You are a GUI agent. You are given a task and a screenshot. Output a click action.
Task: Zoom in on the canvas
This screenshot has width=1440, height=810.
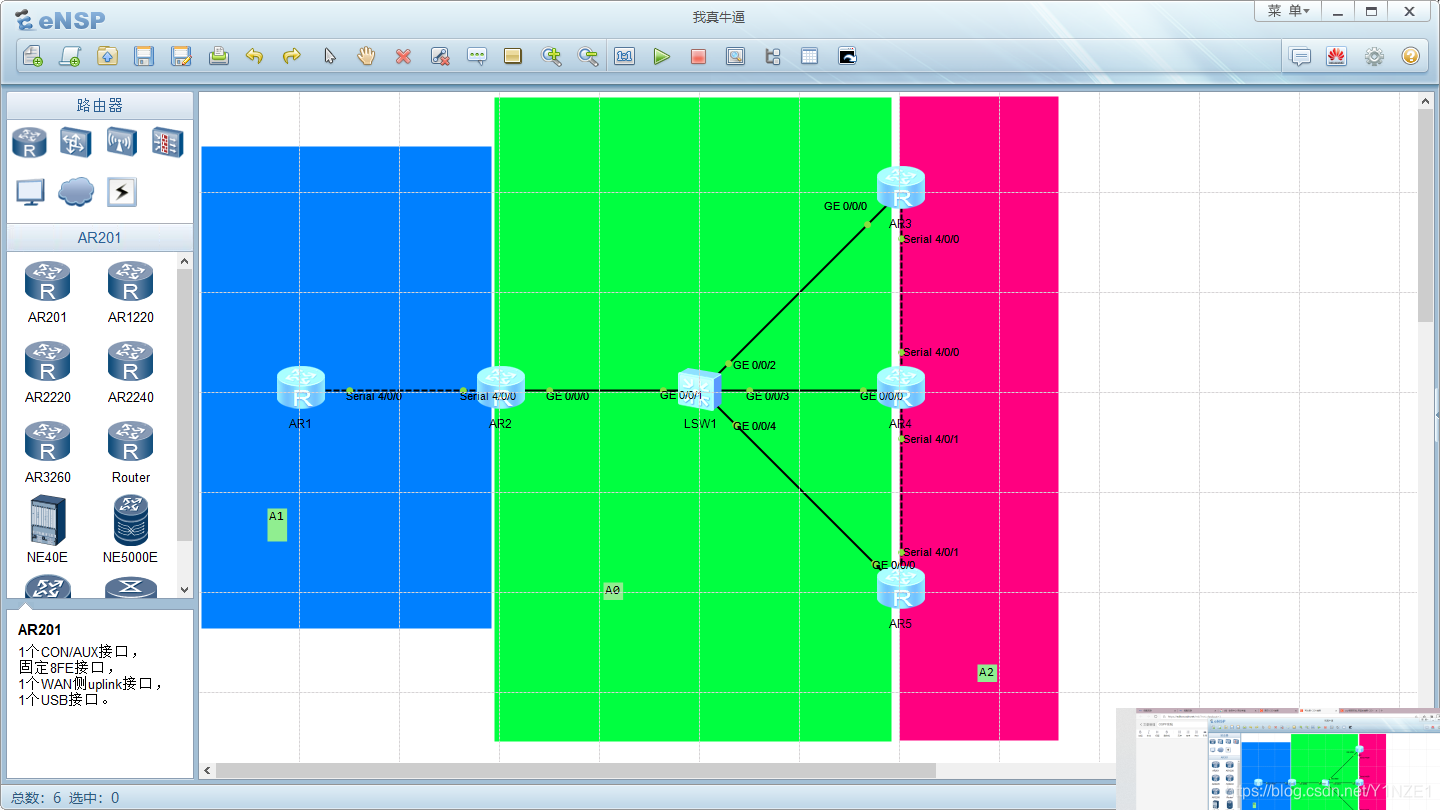coord(551,56)
